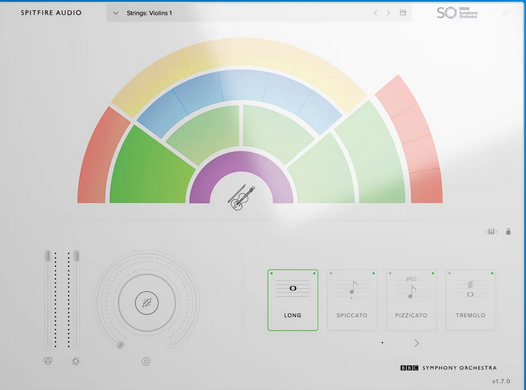Click the save preset floppy disk icon
Screen dimensions: 526x390
(403, 12)
